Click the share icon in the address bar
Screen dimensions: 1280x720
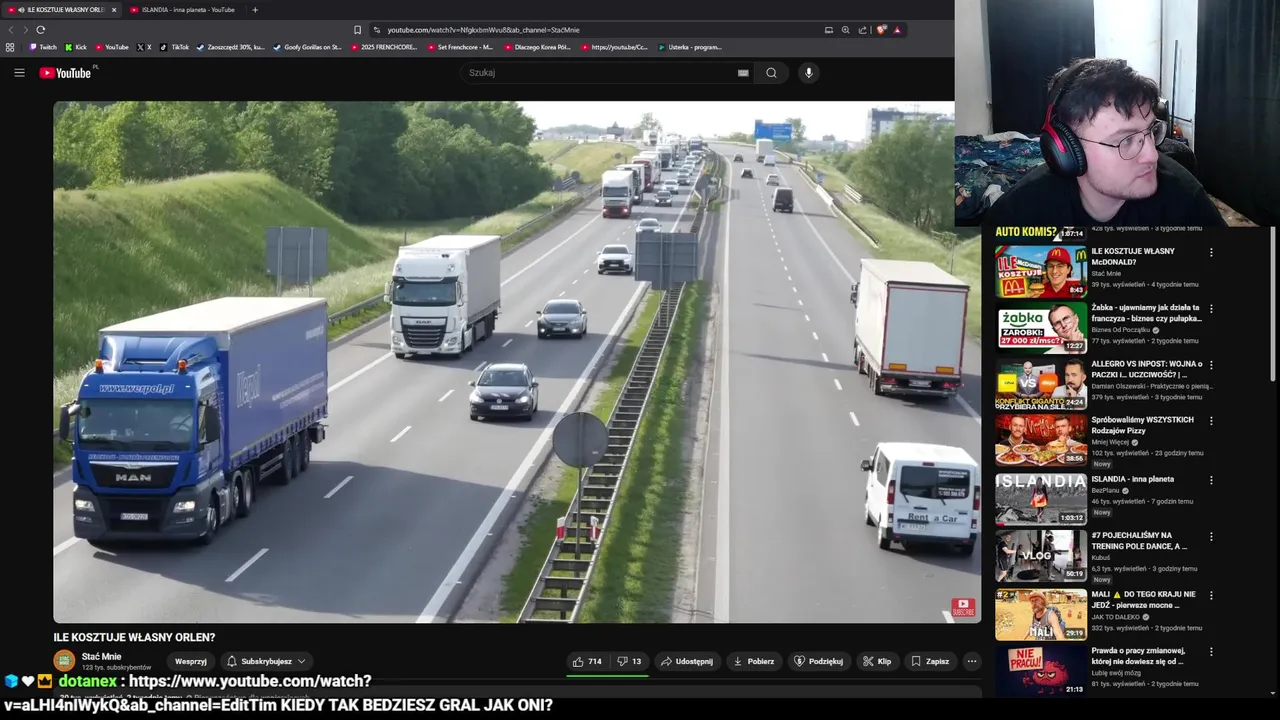click(x=862, y=29)
